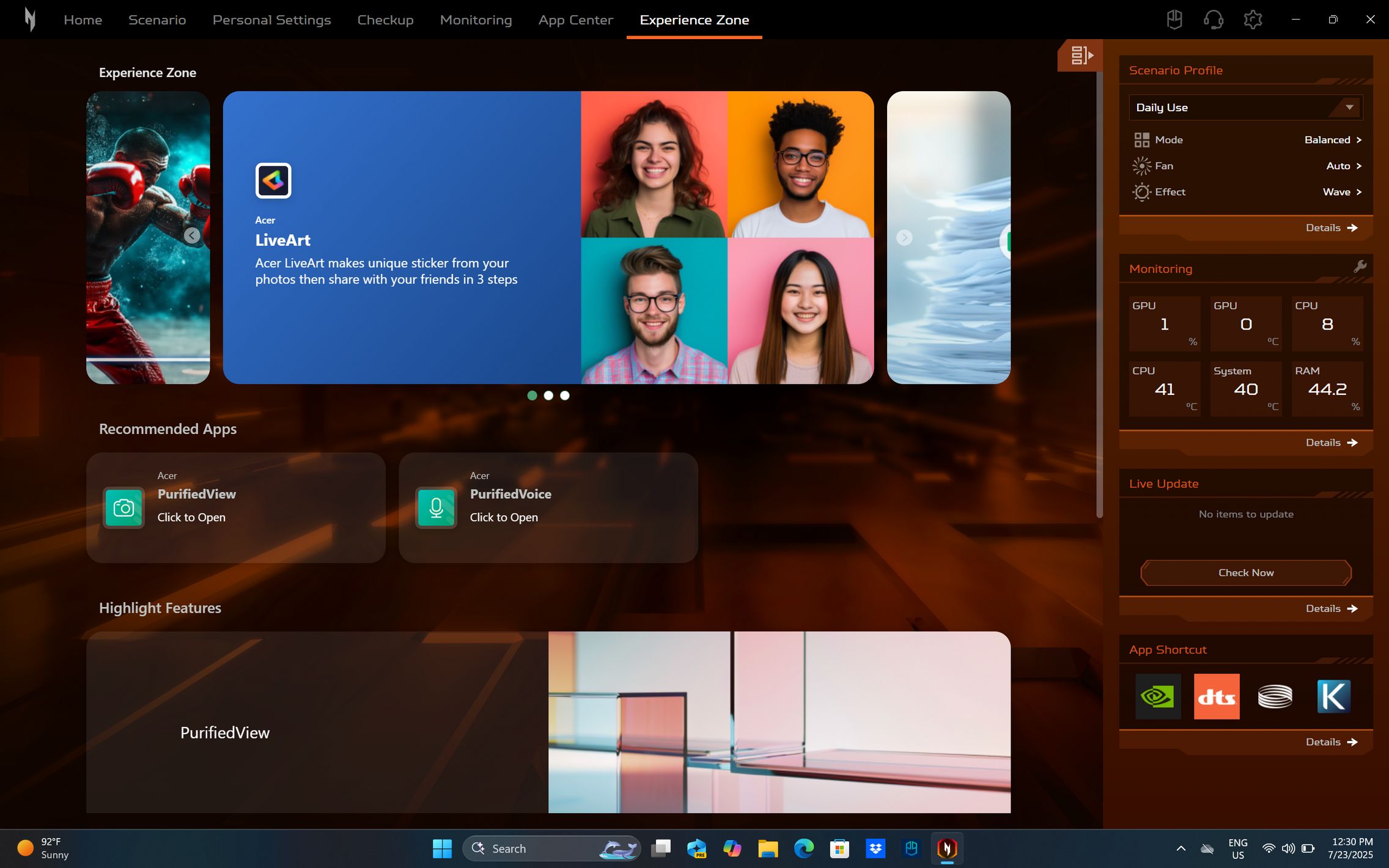Click the System 40°C tile
The height and width of the screenshot is (868, 1389).
[1246, 389]
